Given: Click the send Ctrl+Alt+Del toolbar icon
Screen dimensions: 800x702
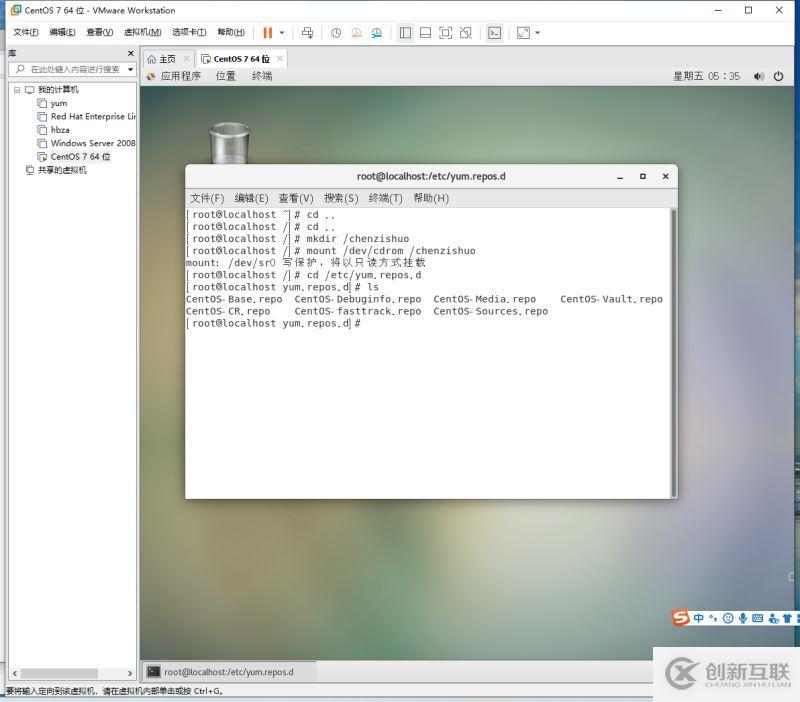Looking at the screenshot, I should coord(307,33).
